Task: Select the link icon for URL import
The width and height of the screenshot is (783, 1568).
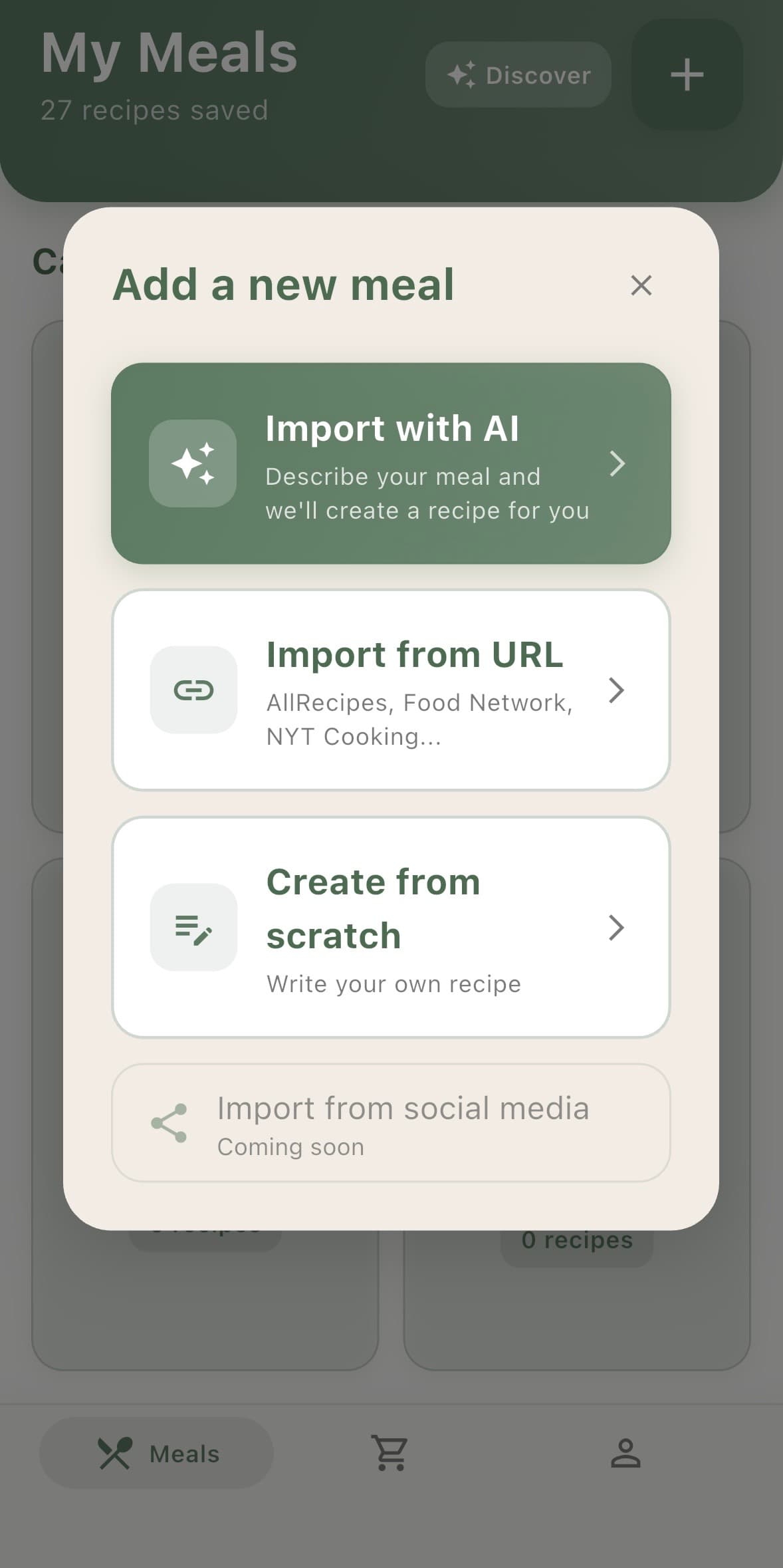Action: pyautogui.click(x=193, y=690)
